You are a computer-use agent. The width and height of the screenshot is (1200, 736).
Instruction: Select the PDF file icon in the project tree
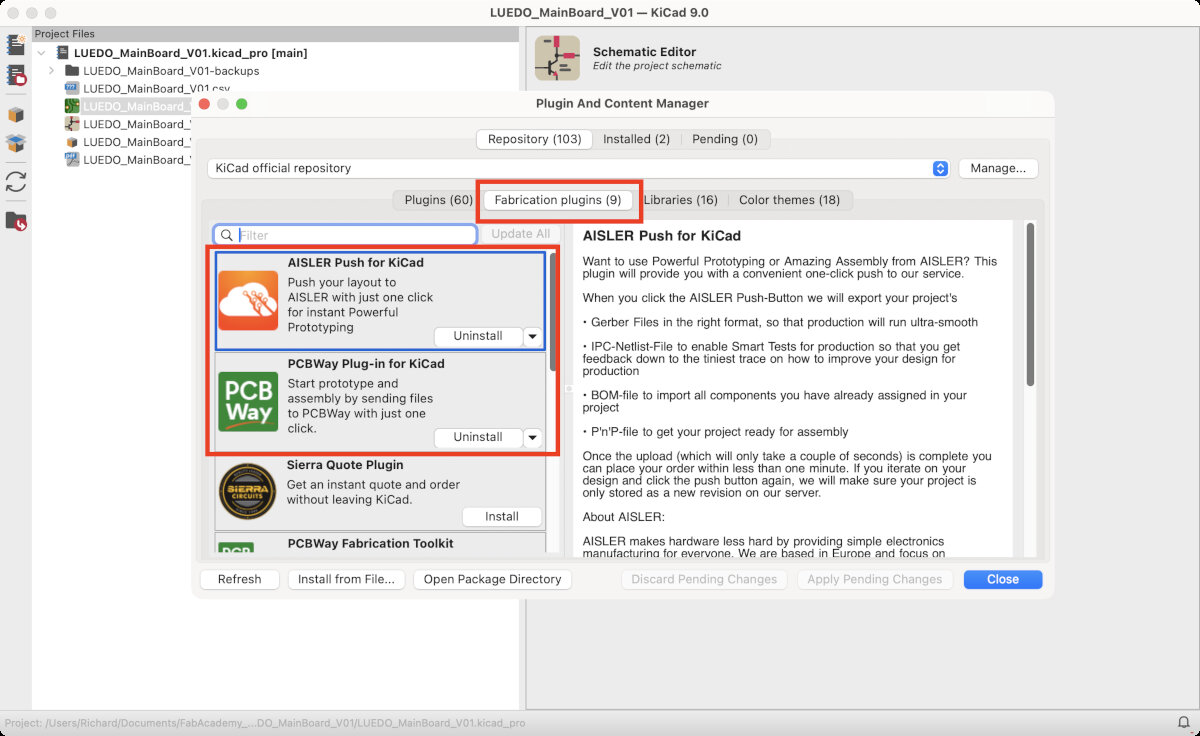tap(72, 160)
